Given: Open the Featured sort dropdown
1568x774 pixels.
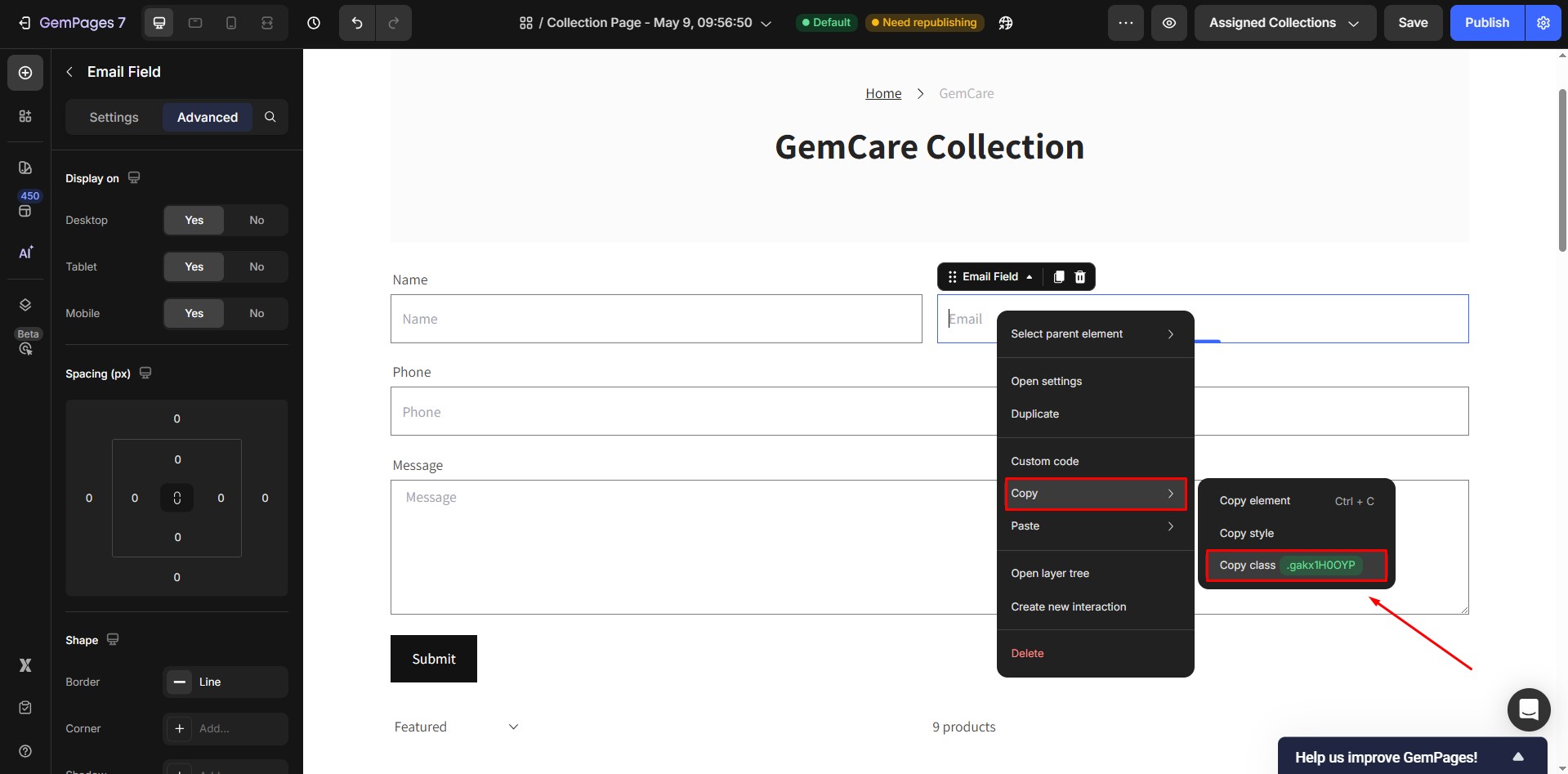Looking at the screenshot, I should click(456, 727).
